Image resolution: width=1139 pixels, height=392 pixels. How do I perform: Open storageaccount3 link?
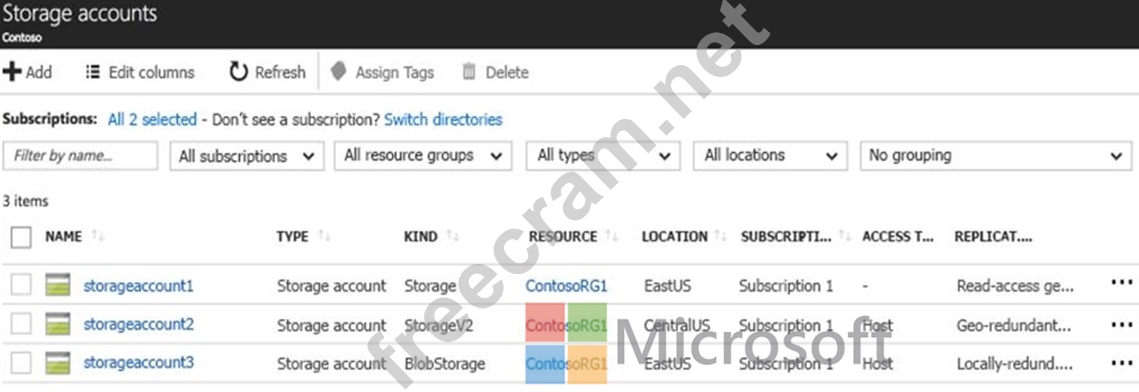tap(139, 362)
